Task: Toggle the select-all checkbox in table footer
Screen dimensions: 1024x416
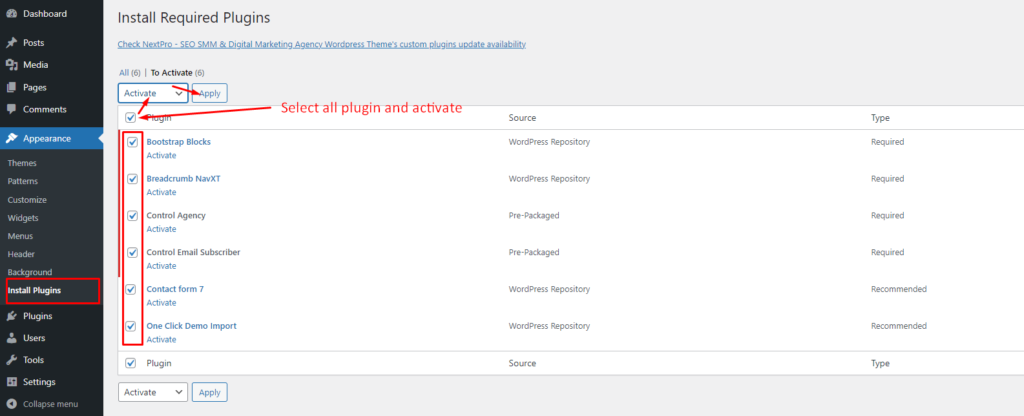Action: (131, 363)
